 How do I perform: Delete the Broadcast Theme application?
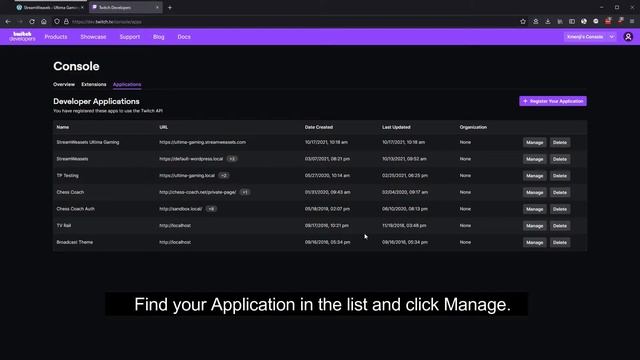(x=560, y=242)
